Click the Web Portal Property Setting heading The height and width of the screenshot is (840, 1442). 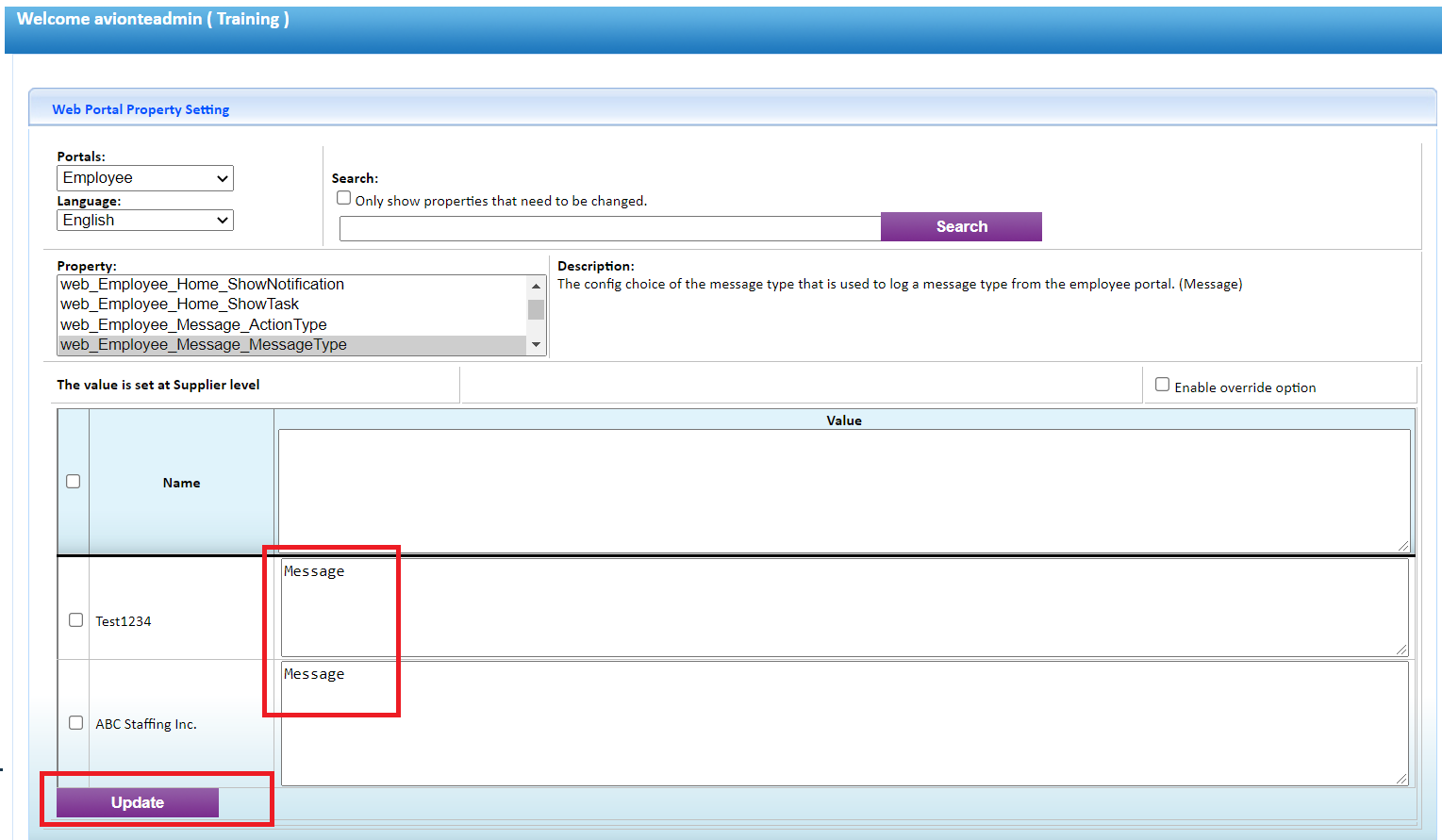[141, 109]
